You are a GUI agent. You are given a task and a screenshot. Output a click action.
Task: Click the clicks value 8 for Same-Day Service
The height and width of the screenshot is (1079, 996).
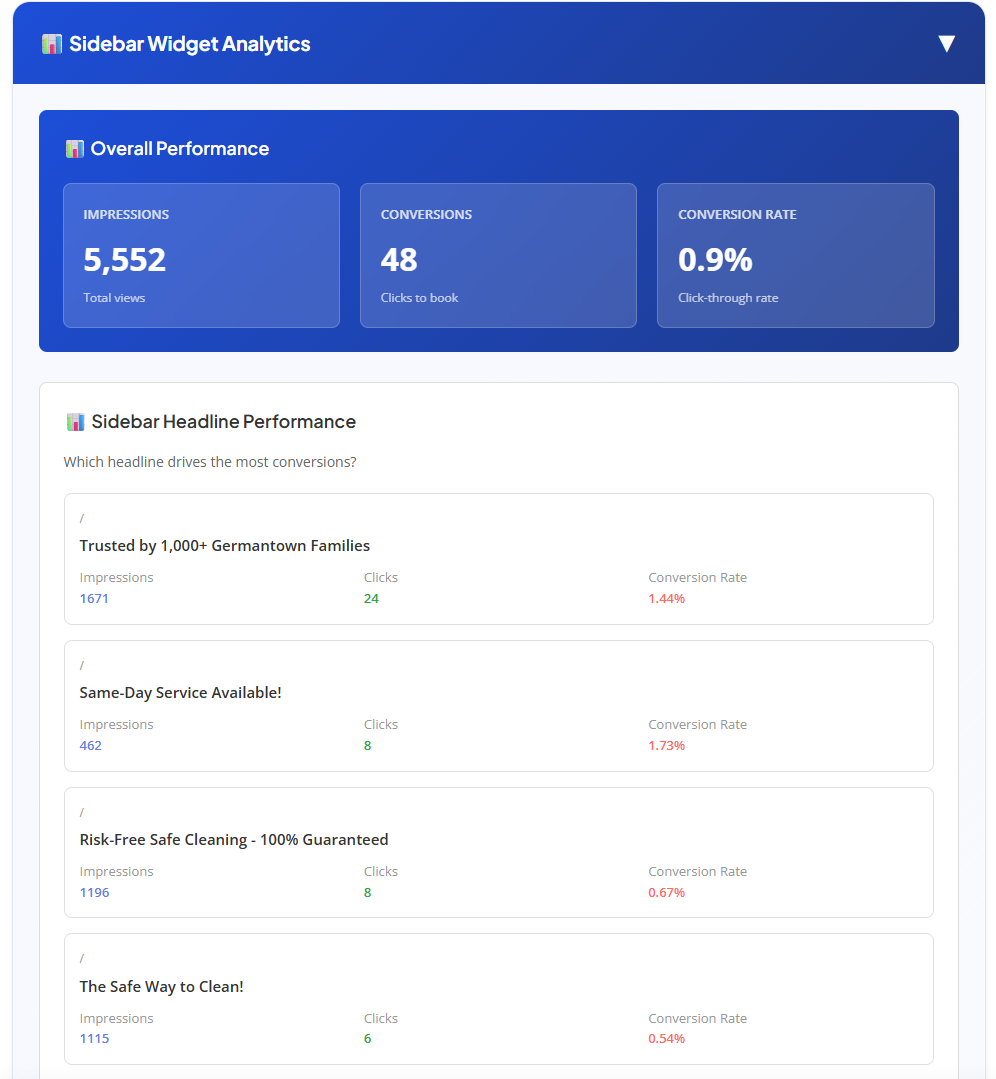368,744
